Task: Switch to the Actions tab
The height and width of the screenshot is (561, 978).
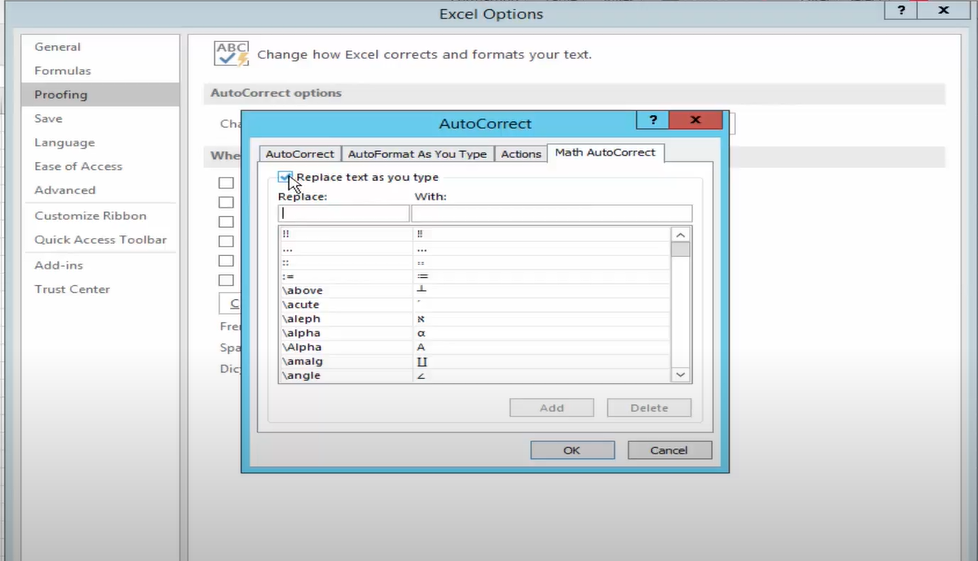Action: [521, 154]
